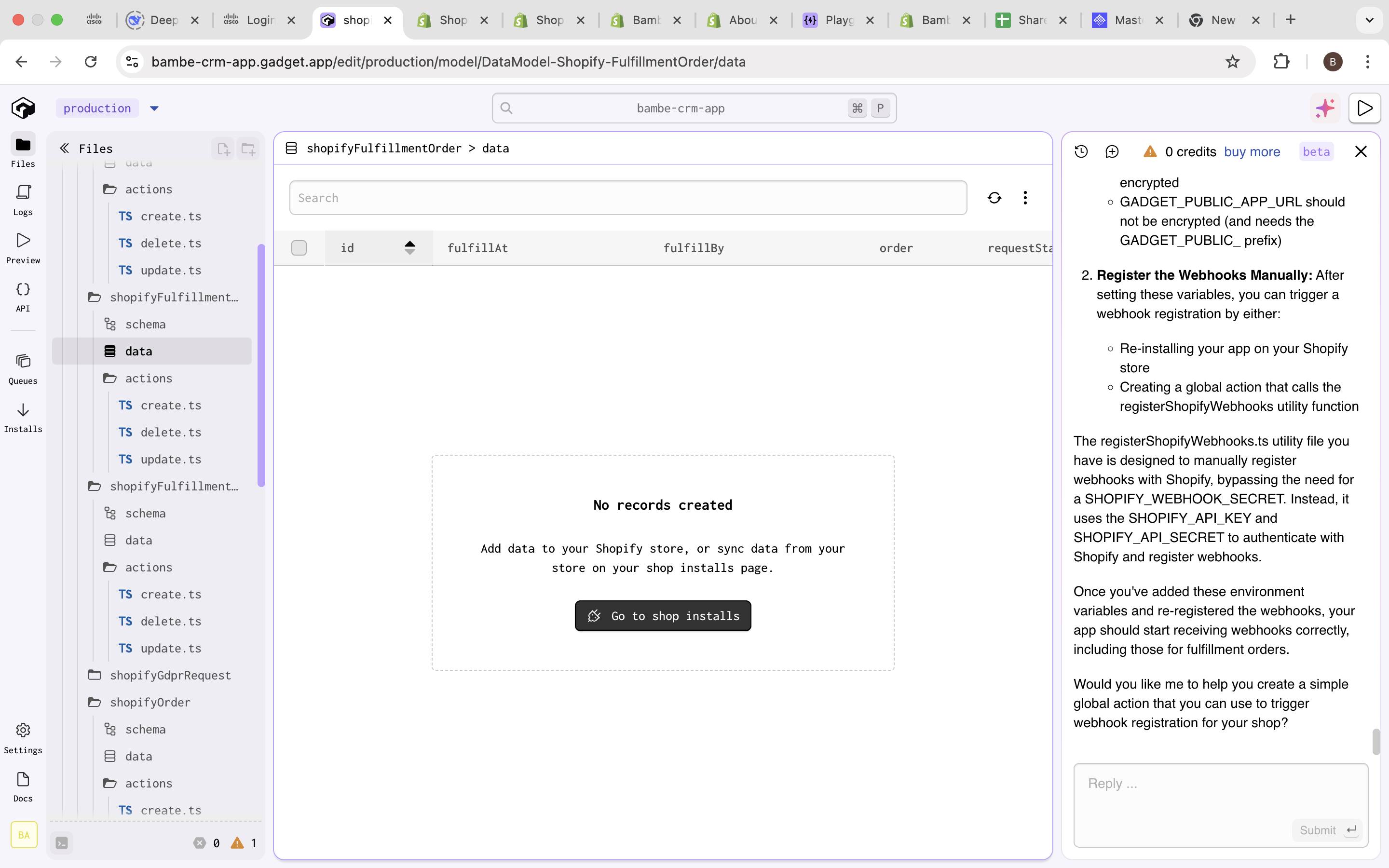Sort records by id column
Viewport: 1389px width, 868px height.
(409, 248)
